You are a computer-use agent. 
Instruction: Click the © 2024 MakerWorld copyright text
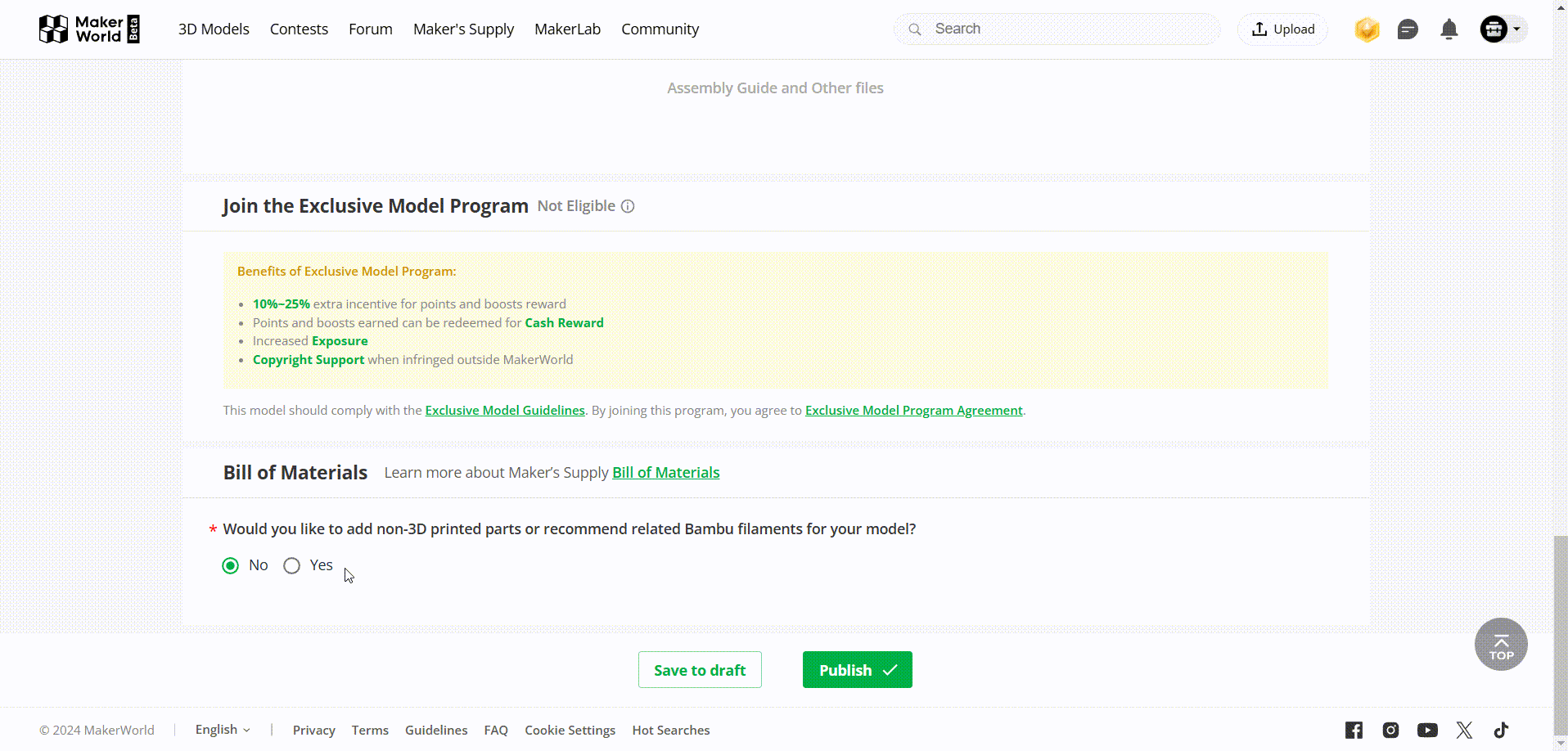pyautogui.click(x=97, y=731)
